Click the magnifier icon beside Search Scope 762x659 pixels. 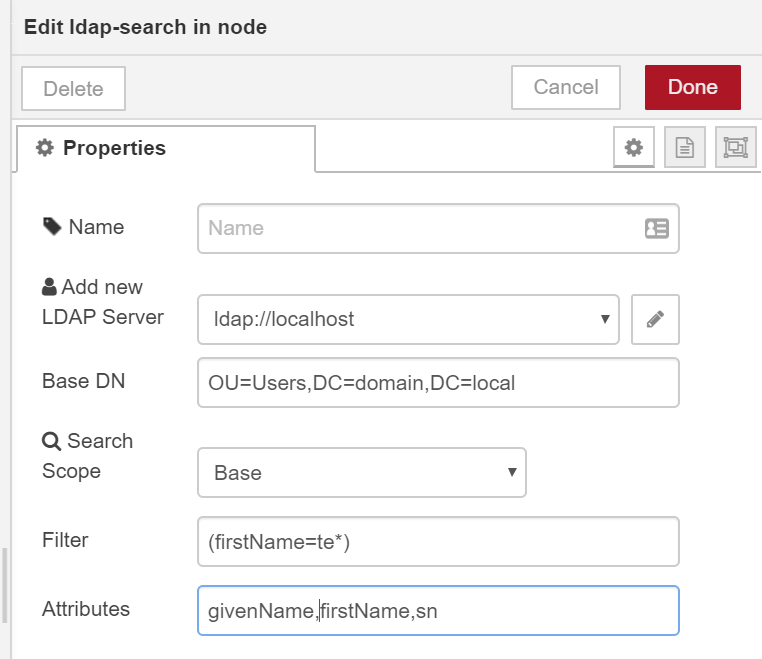pyautogui.click(x=52, y=441)
